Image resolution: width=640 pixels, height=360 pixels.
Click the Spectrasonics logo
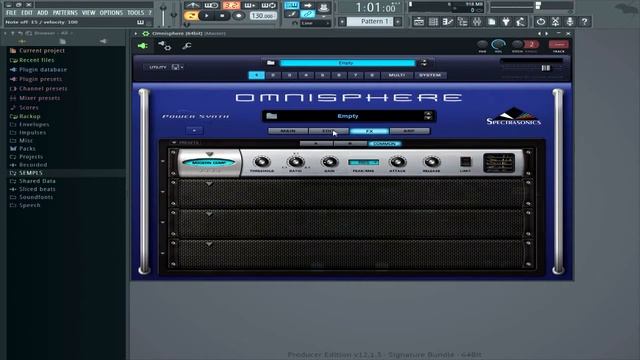tap(513, 116)
